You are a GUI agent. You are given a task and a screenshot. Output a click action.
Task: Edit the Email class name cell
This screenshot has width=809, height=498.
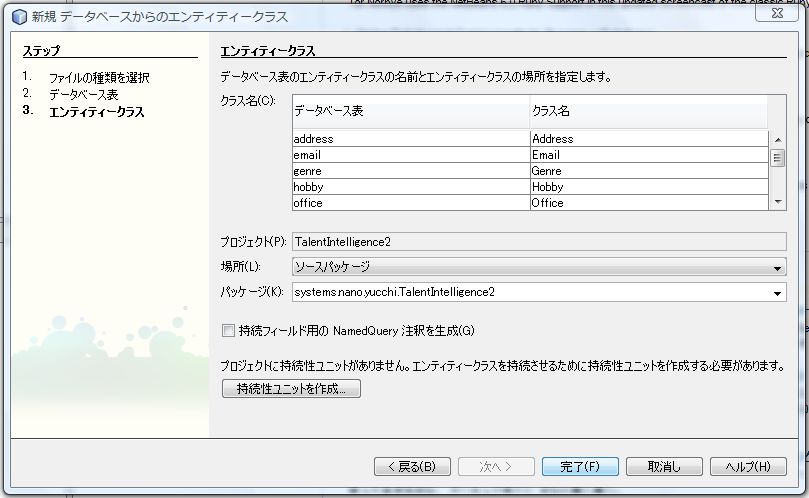pos(648,155)
